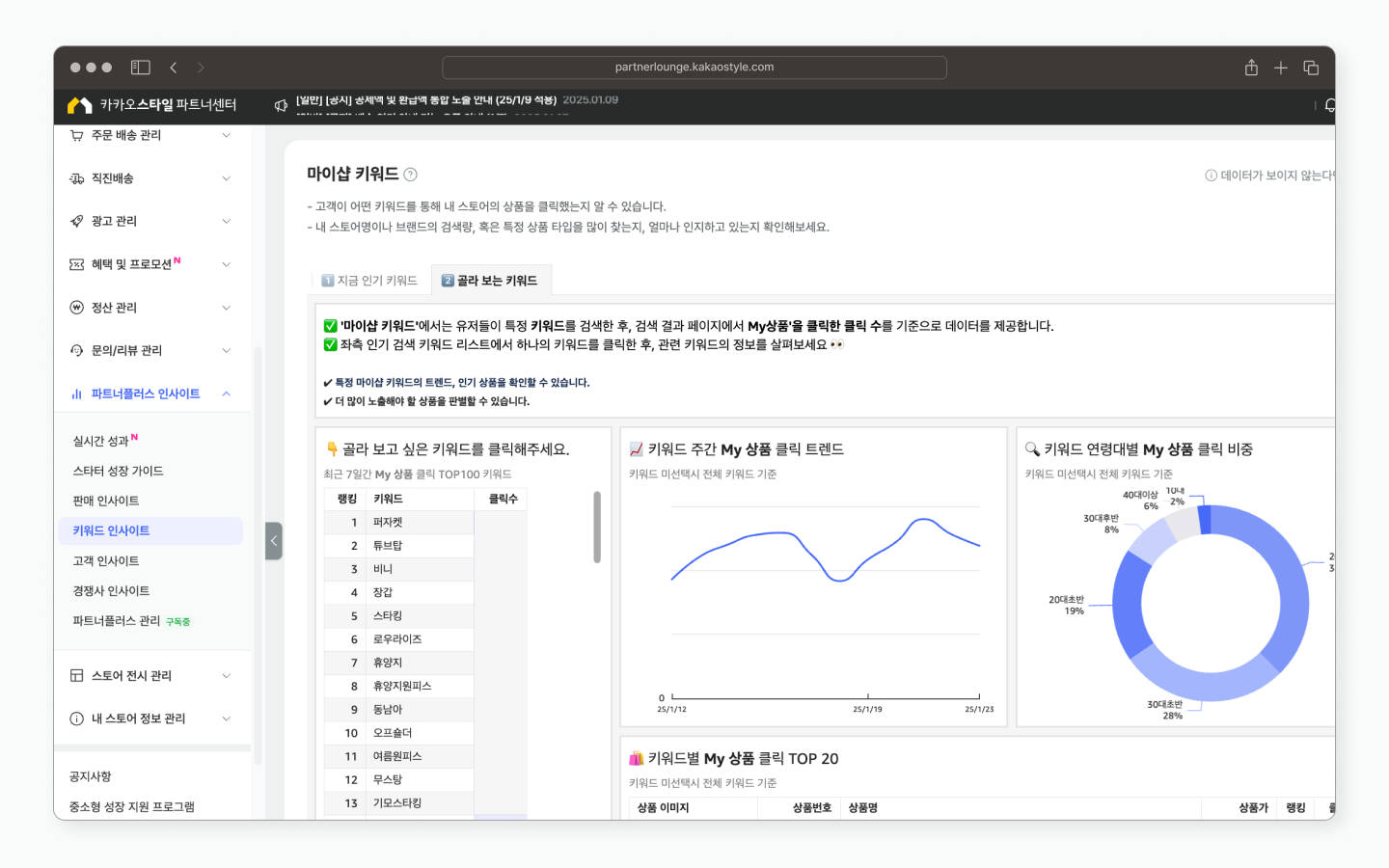Click the sidebar vertical scrollbar
This screenshot has width=1389, height=868.
coord(258,555)
